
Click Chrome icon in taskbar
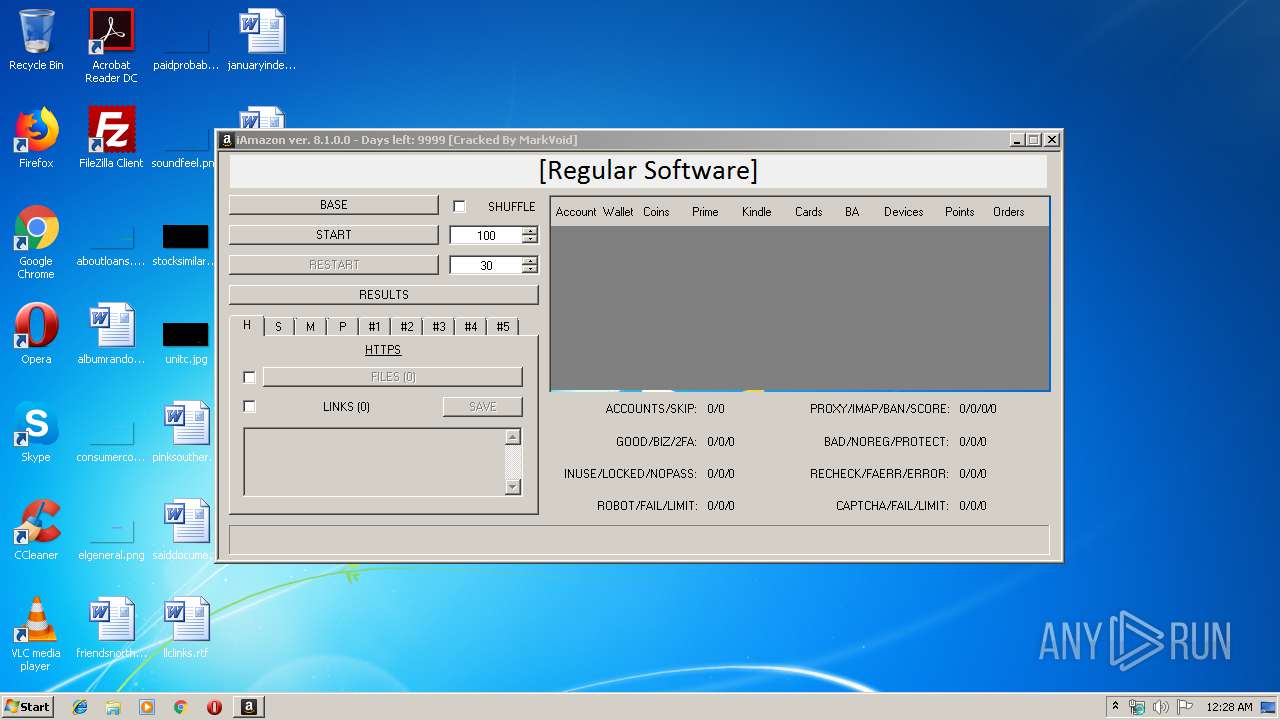[181, 707]
